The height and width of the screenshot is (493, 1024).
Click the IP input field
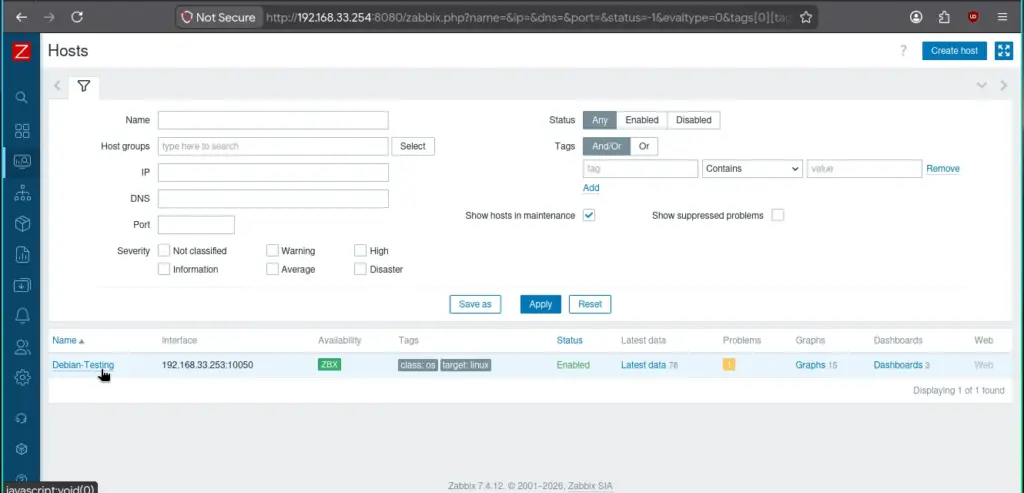point(273,172)
